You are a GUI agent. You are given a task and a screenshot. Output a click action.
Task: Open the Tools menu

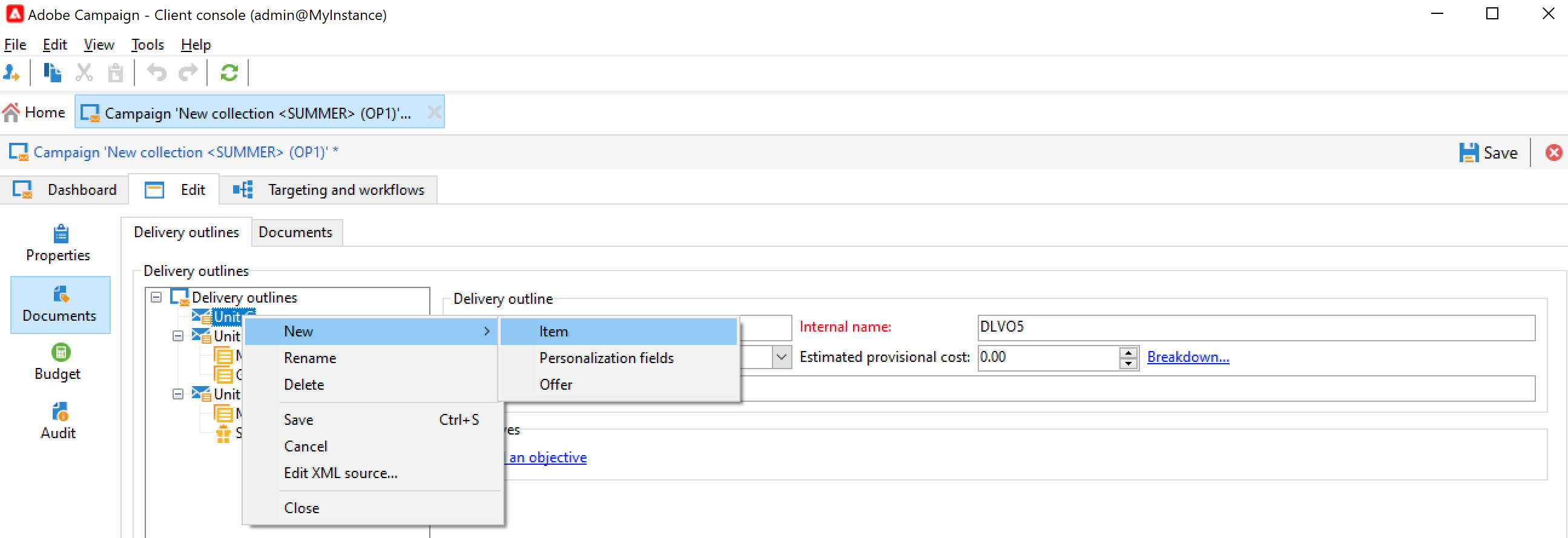pyautogui.click(x=147, y=45)
